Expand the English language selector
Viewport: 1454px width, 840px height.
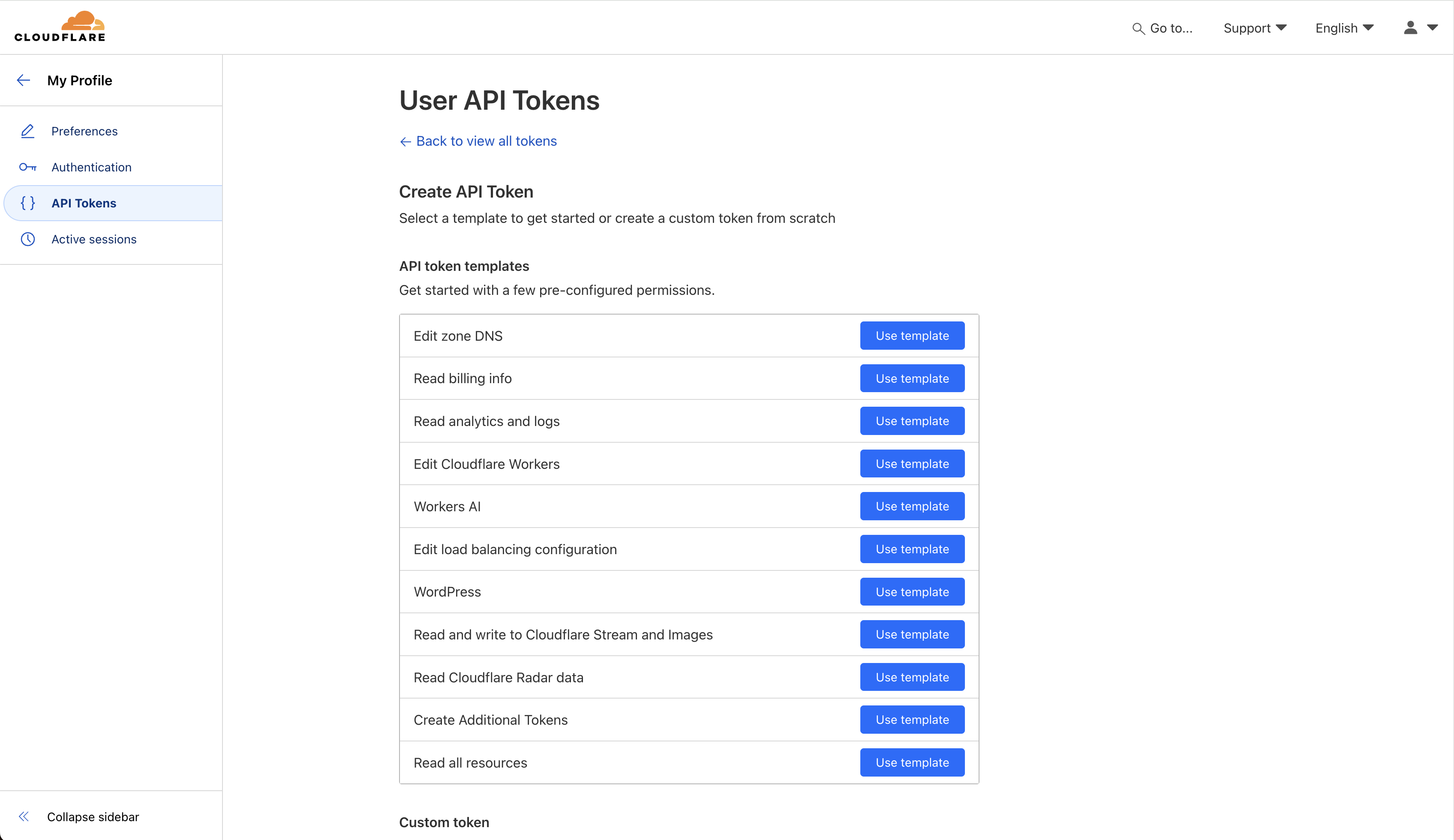pyautogui.click(x=1344, y=28)
